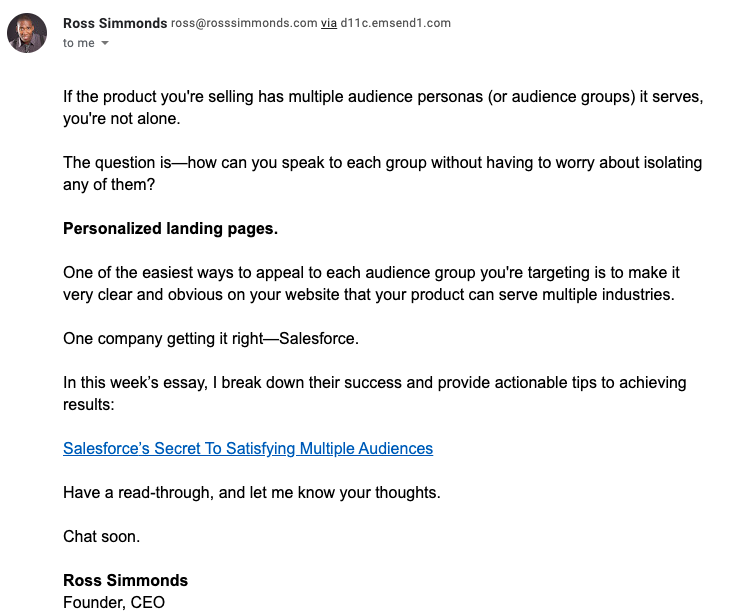Open Salesforce's Secret To Satisfying Multiple Audiences link
This screenshot has height=615, width=729.
(248, 448)
